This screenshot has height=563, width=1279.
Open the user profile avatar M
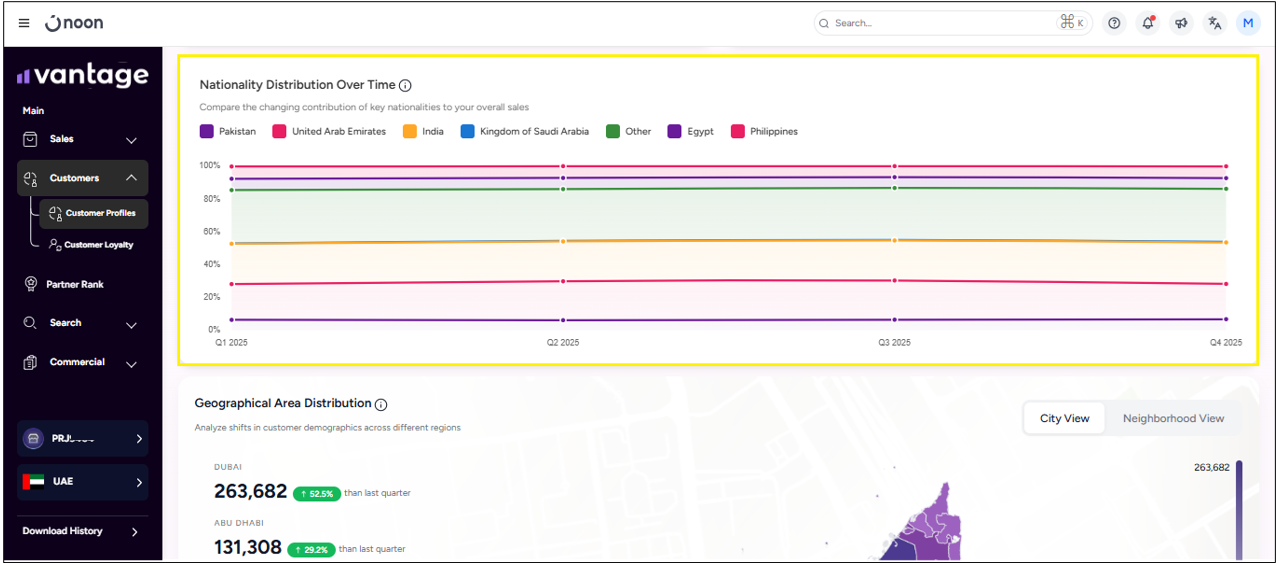(1248, 23)
